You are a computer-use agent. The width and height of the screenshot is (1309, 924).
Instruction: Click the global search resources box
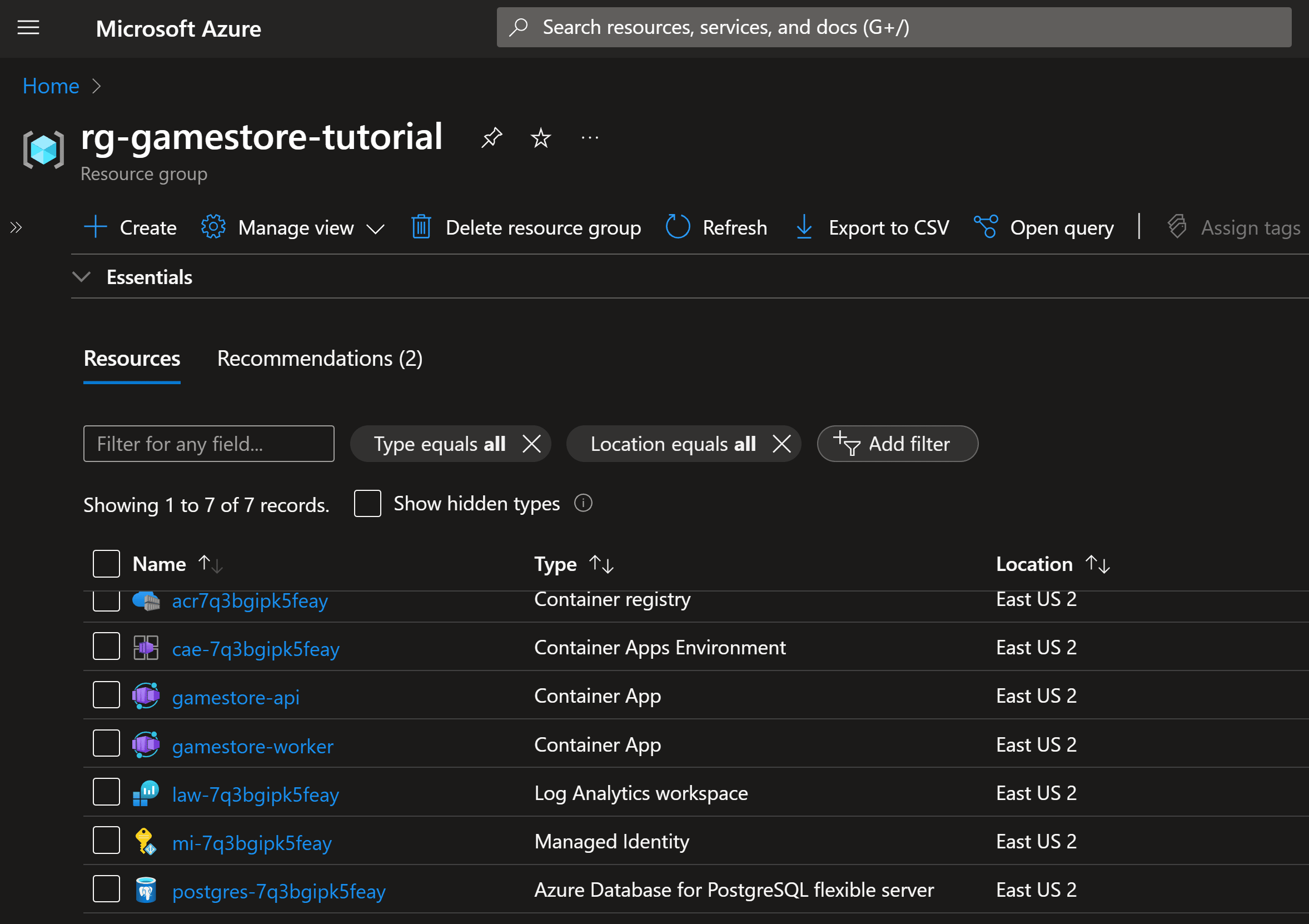tap(893, 27)
